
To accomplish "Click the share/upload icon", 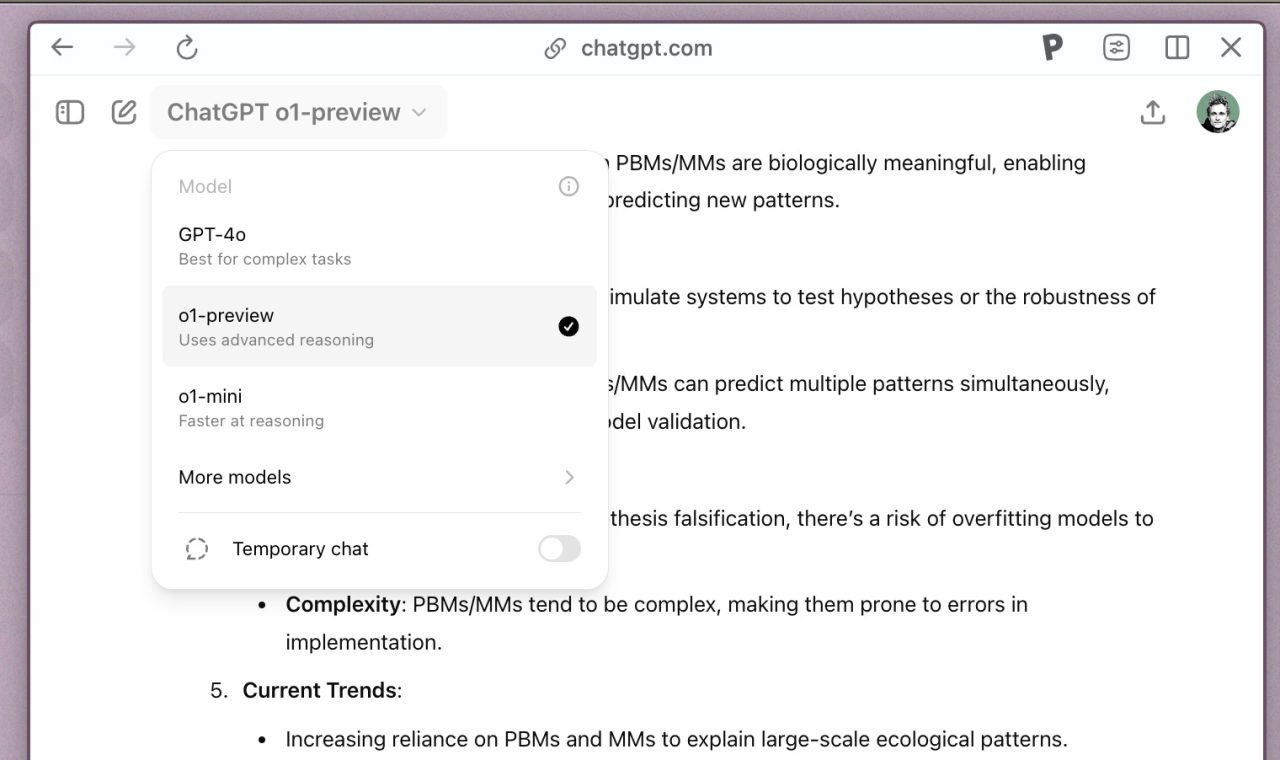I will pos(1153,112).
